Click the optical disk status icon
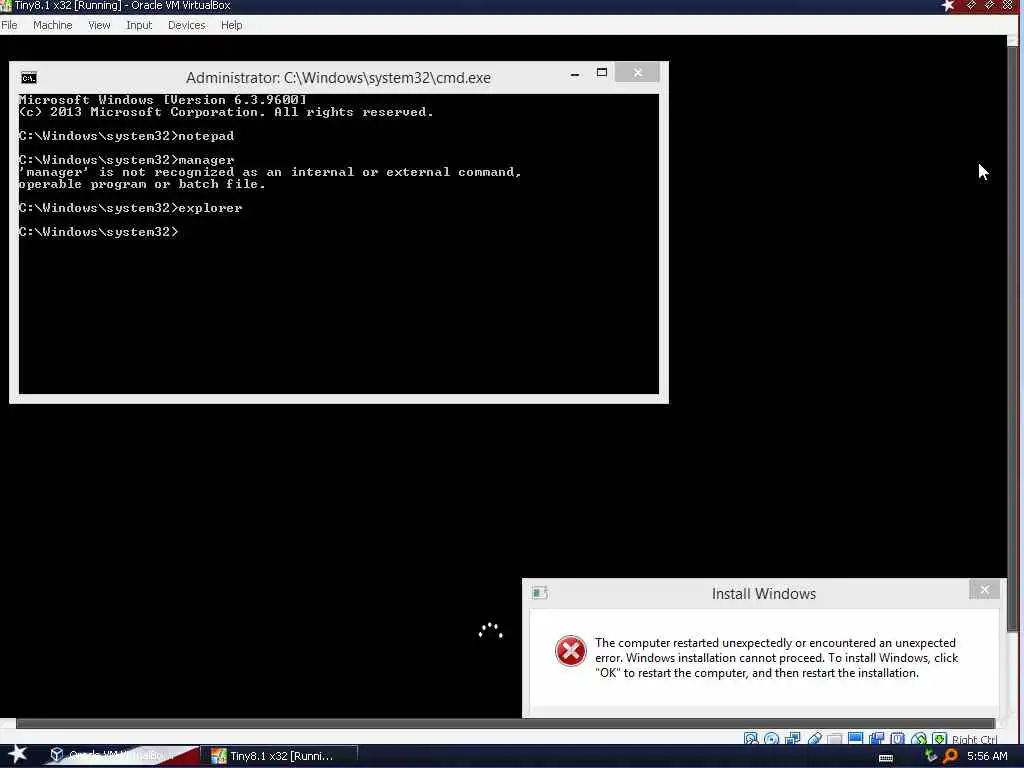Image resolution: width=1024 pixels, height=768 pixels. pyautogui.click(x=771, y=739)
